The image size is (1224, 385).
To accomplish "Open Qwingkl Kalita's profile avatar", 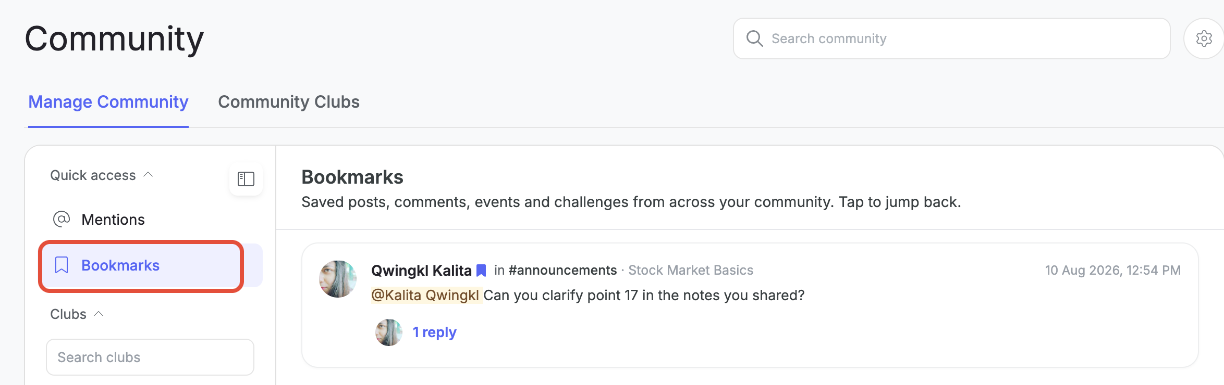I will pos(338,279).
